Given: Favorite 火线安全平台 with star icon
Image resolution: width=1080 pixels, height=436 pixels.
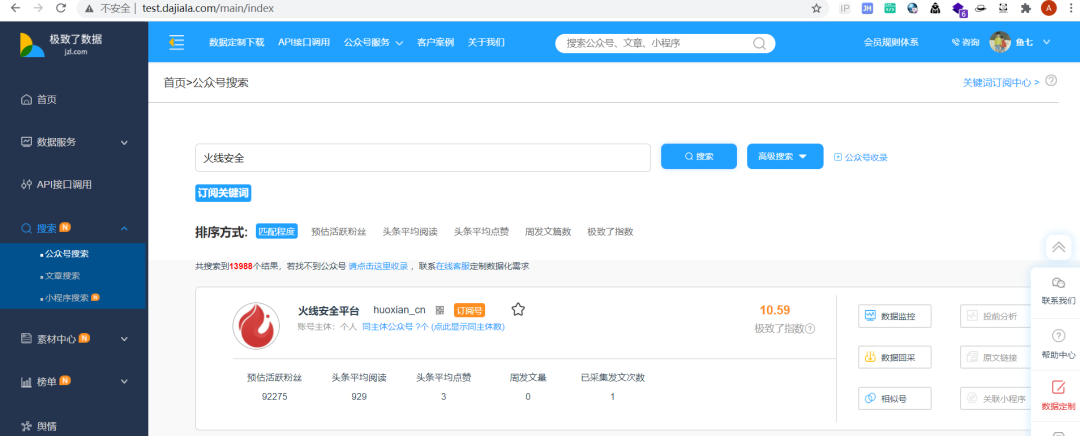Looking at the screenshot, I should (x=518, y=309).
